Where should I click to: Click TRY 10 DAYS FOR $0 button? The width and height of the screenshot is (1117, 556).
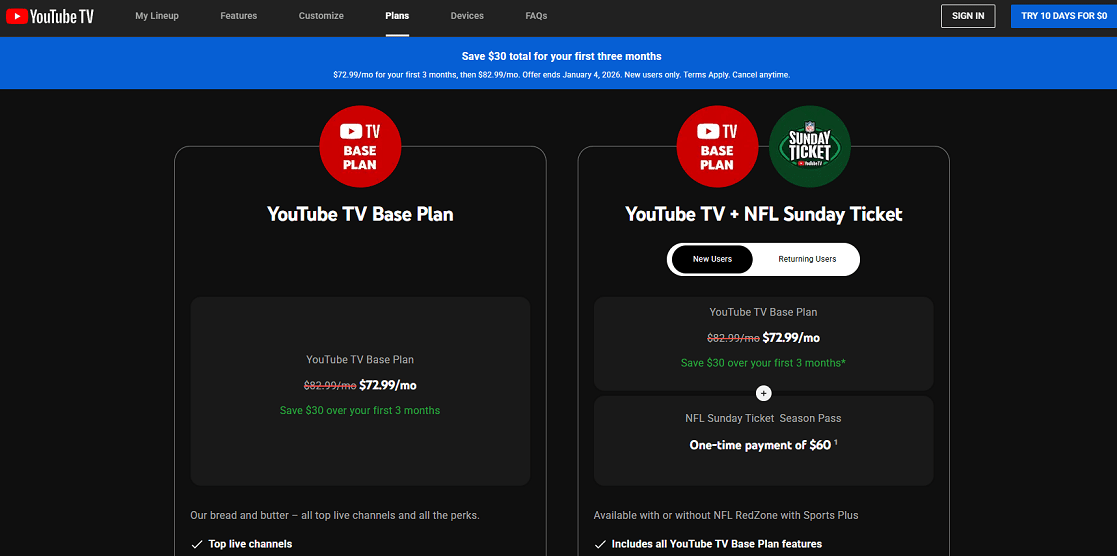[1064, 16]
